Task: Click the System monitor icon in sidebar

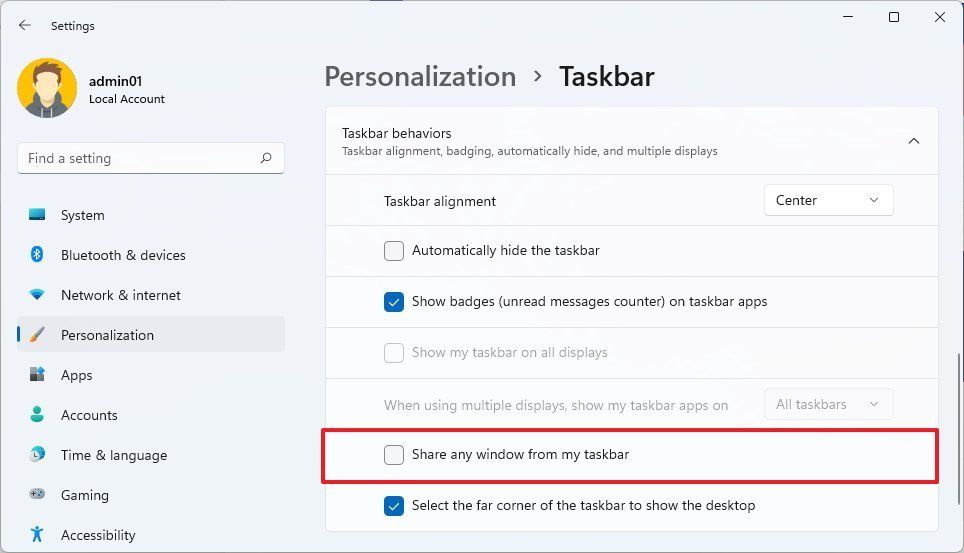Action: [37, 215]
